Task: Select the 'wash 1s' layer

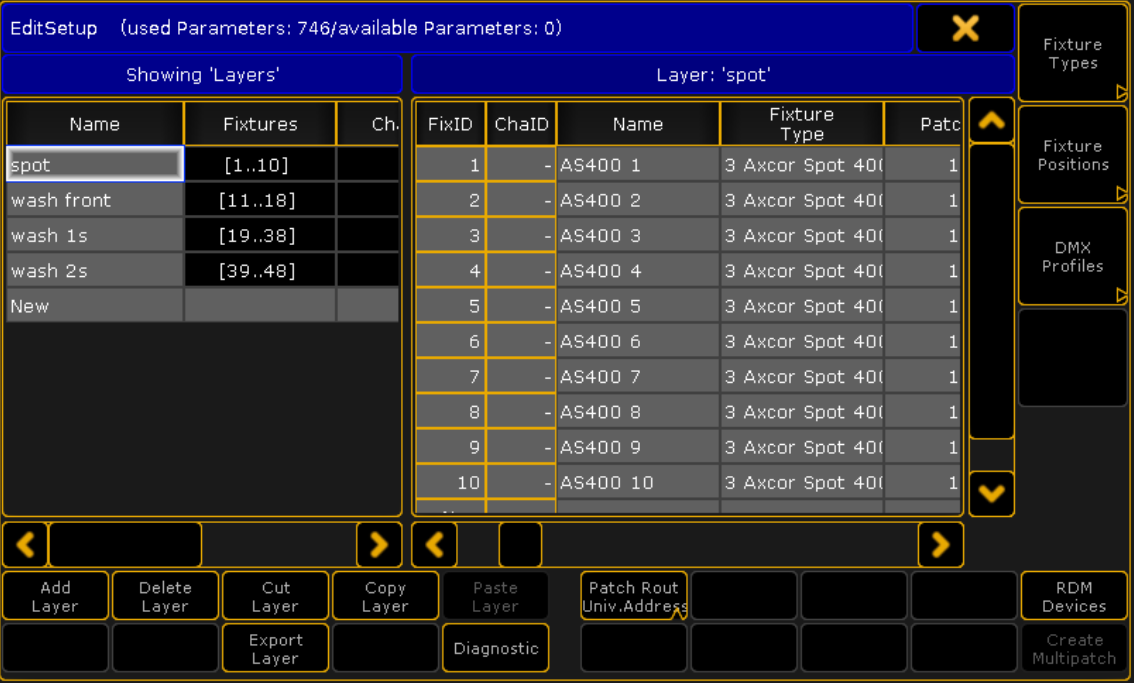Action: (x=95, y=235)
